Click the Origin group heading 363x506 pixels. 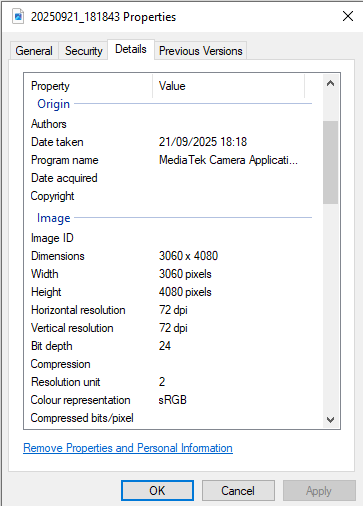(x=53, y=104)
